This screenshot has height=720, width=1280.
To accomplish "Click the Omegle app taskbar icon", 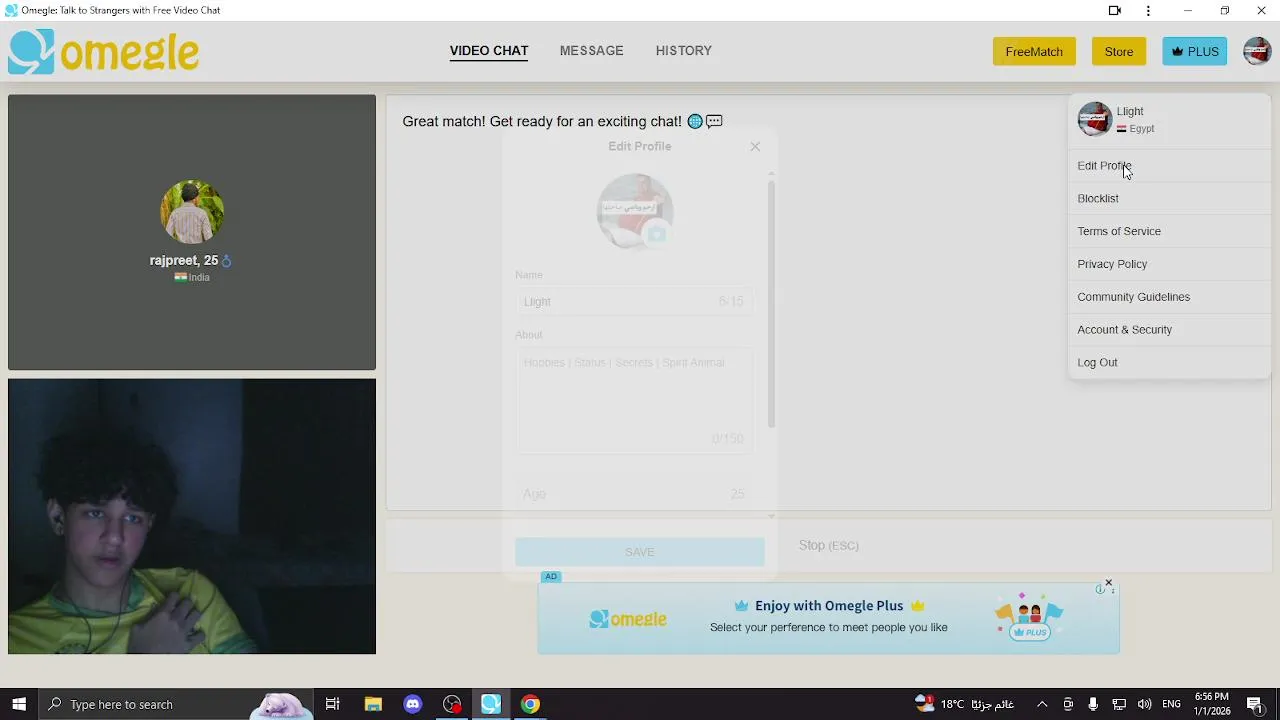I will [x=491, y=704].
